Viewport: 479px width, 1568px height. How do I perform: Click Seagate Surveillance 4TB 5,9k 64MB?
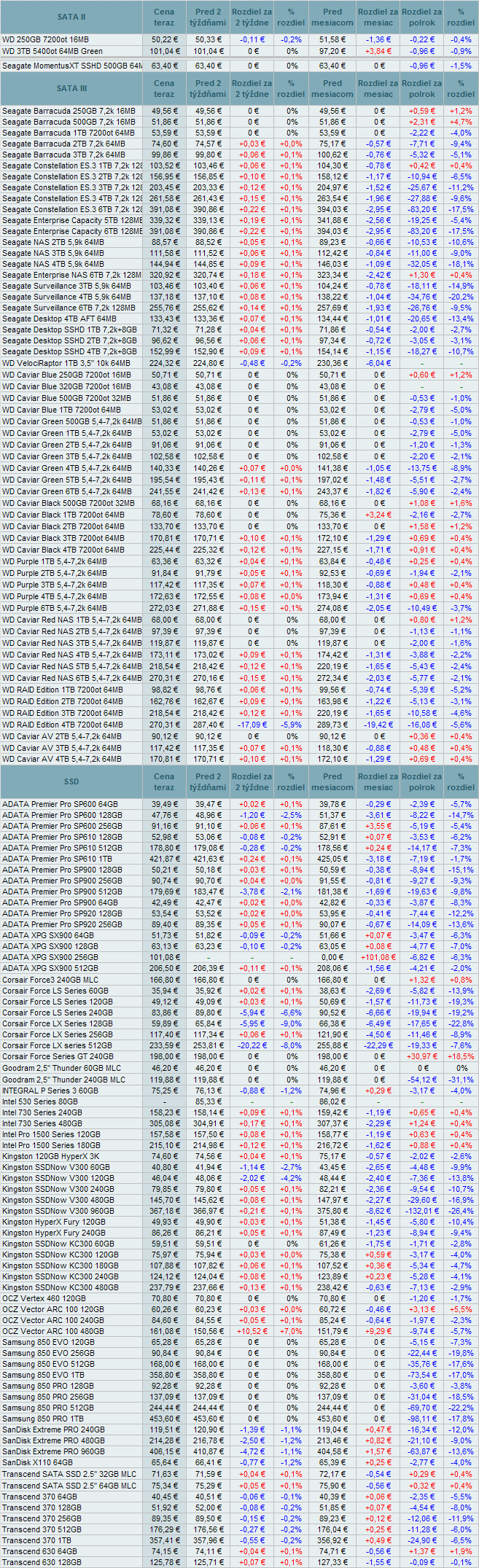pos(67,297)
